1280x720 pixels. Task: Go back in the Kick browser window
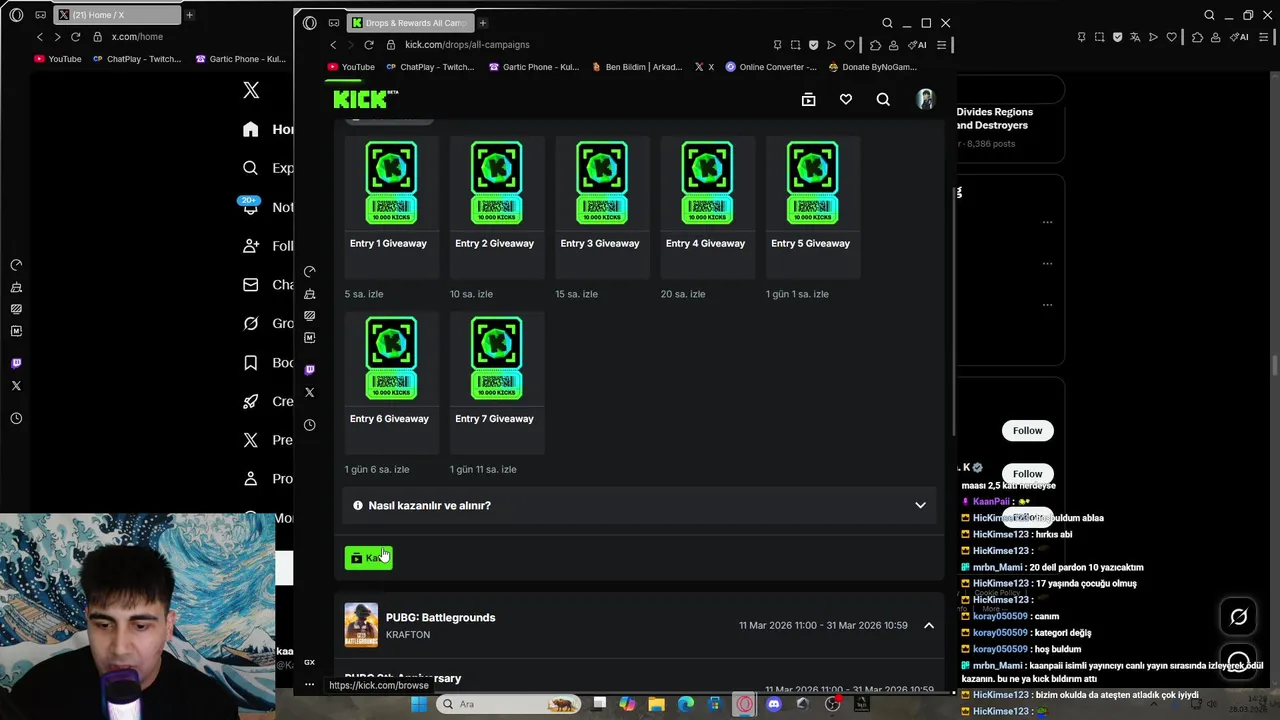333,45
